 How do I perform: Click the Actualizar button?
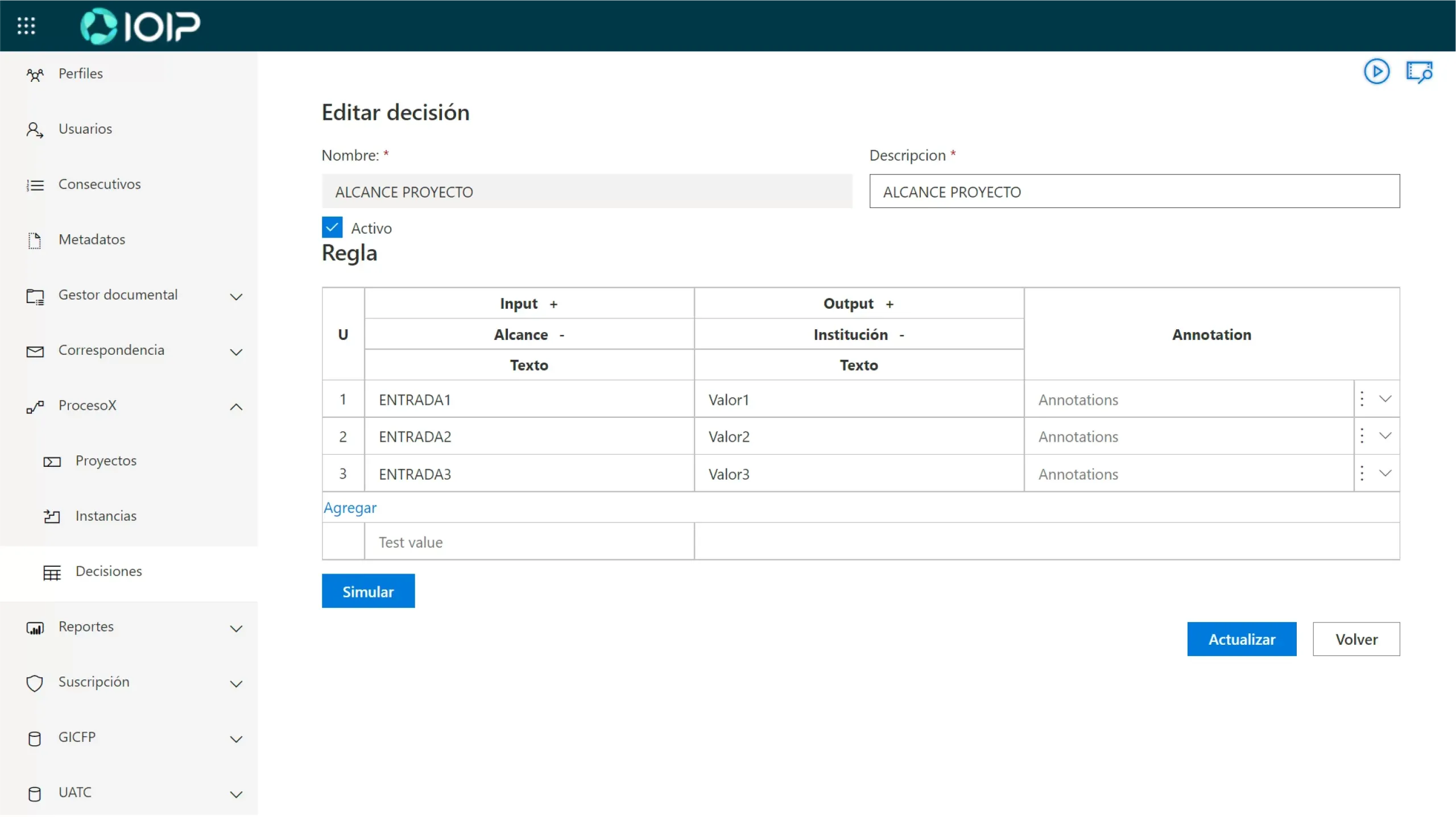(1242, 640)
